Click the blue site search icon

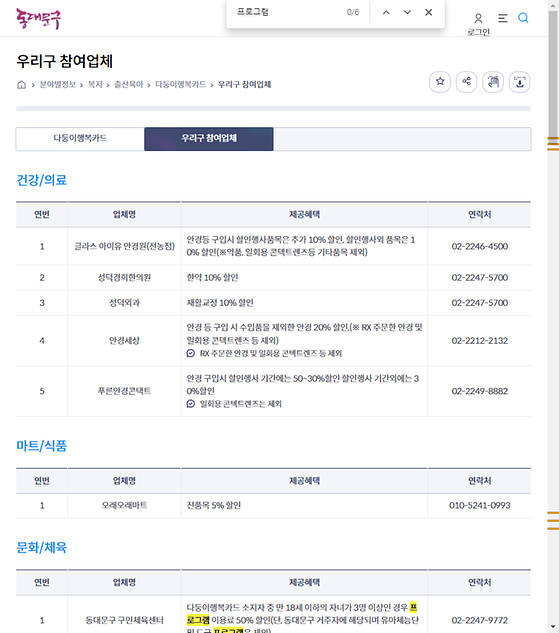(x=523, y=18)
